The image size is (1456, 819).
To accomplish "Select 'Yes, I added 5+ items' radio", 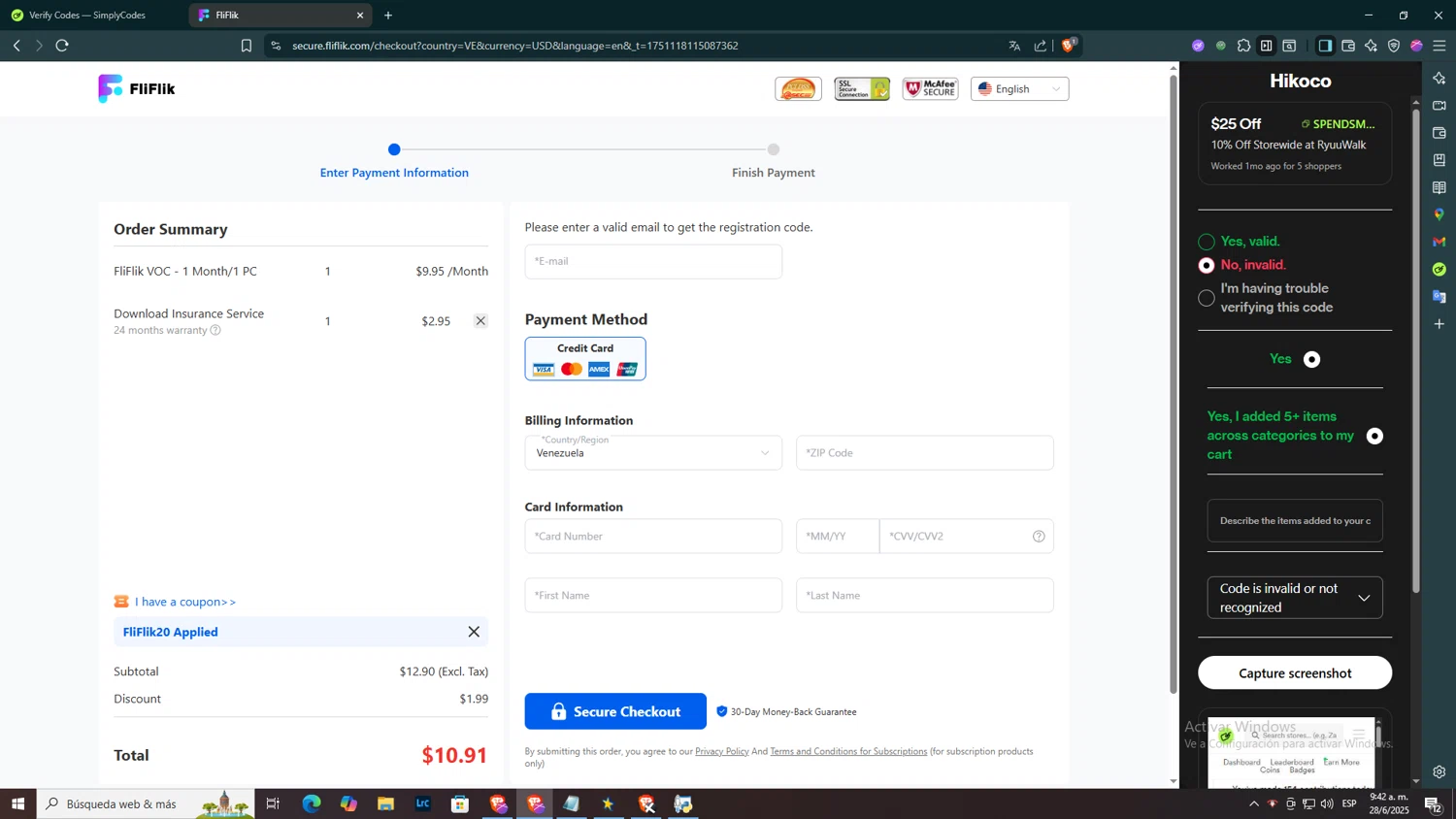I will (x=1374, y=437).
